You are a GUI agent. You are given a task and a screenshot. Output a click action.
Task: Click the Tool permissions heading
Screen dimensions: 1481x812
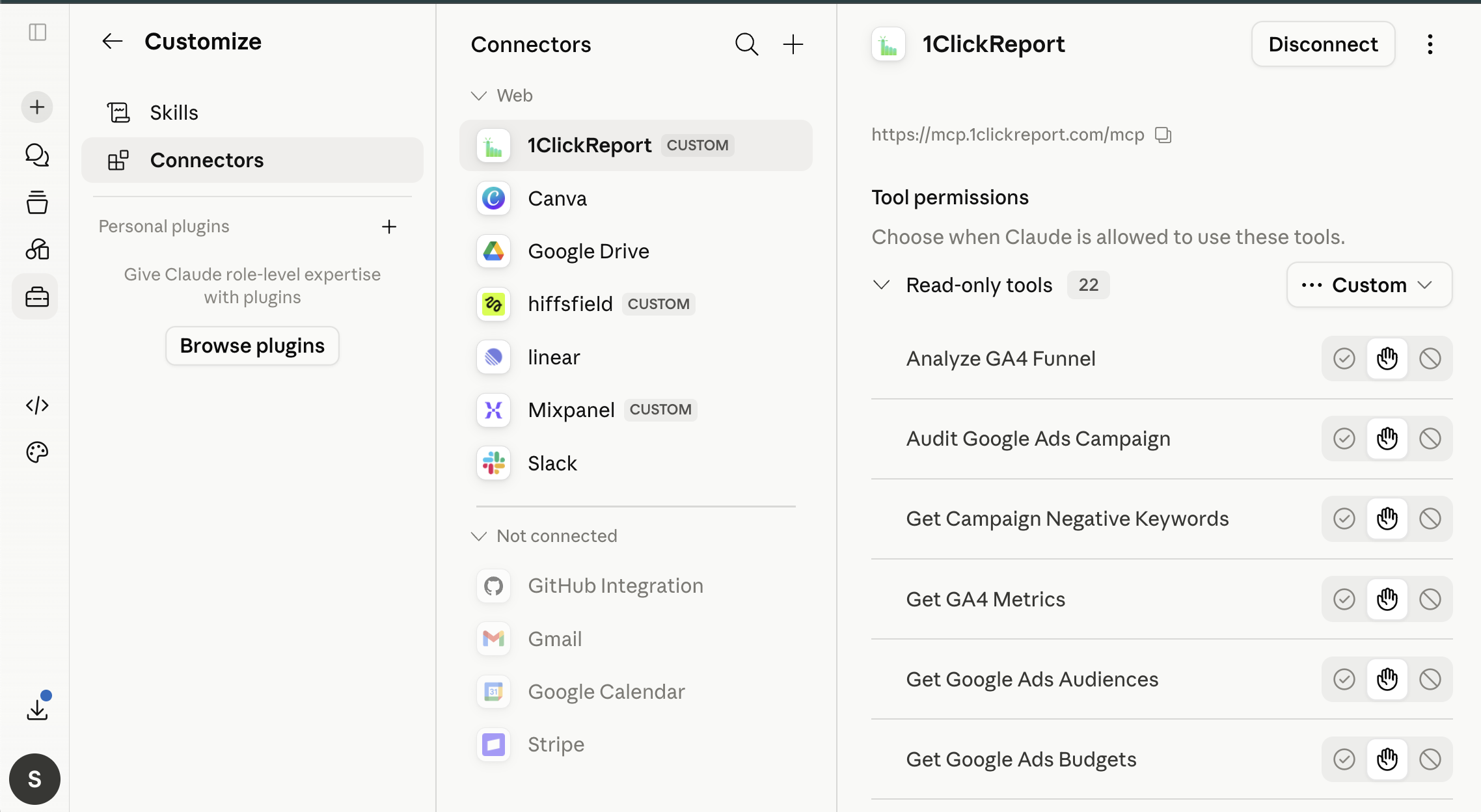950,197
